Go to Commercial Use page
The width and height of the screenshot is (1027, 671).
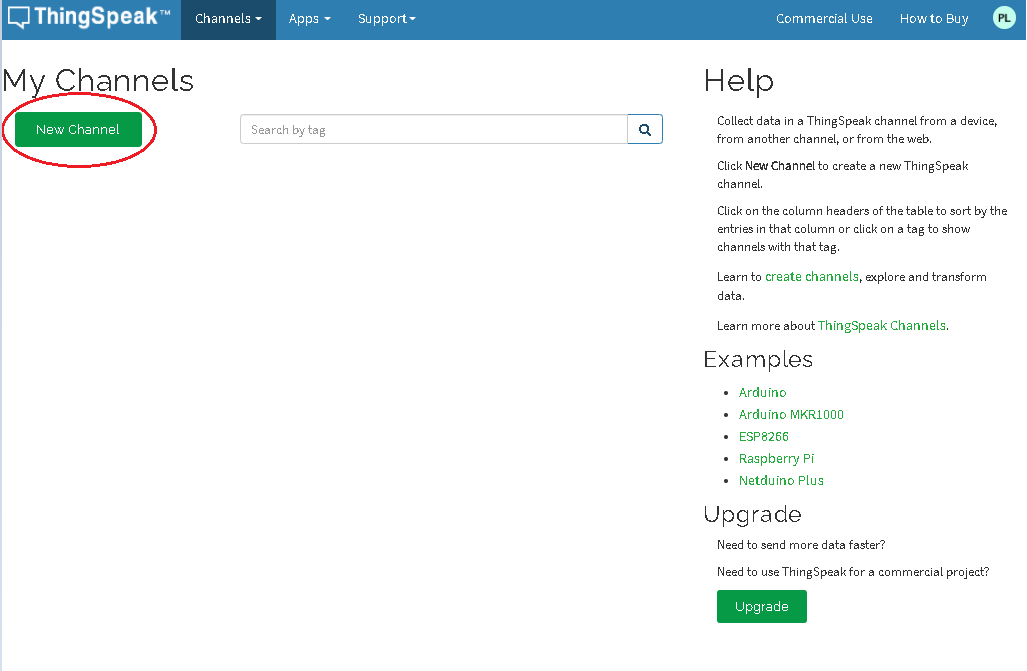pyautogui.click(x=824, y=19)
